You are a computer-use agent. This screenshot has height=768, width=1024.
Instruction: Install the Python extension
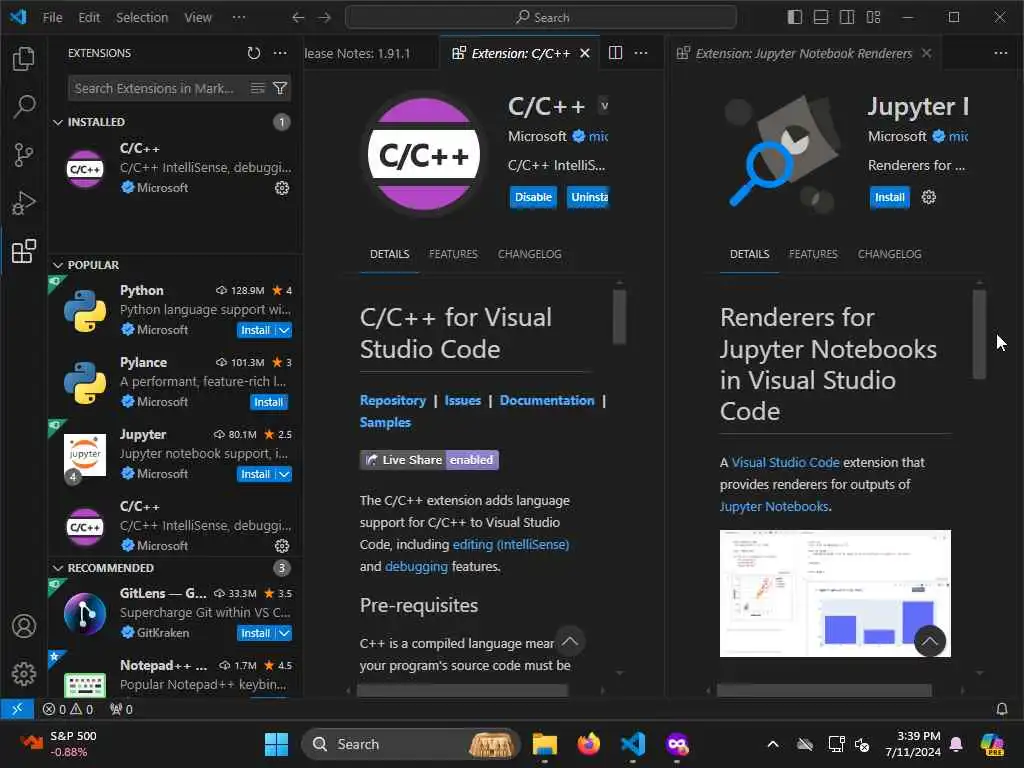point(255,330)
